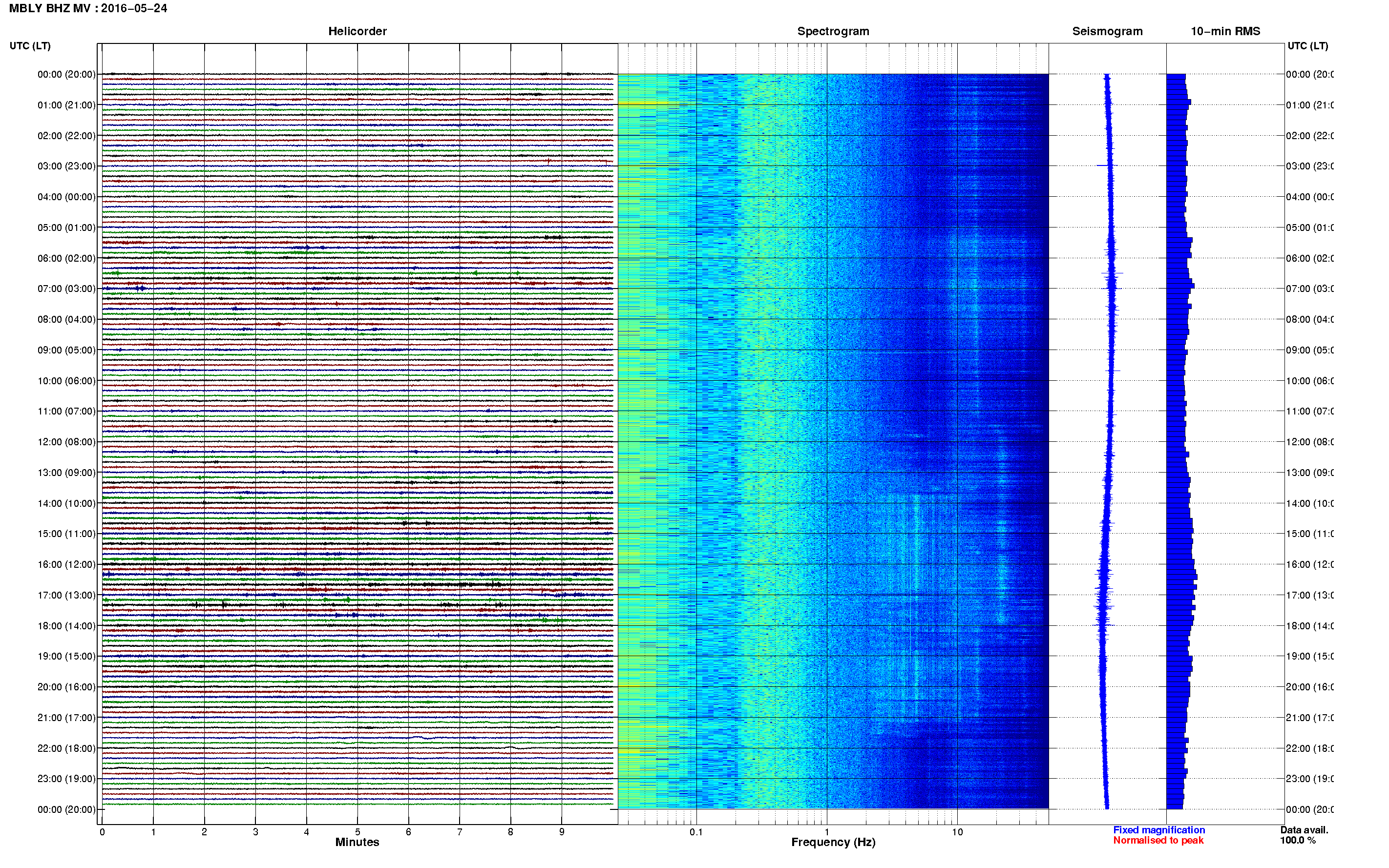Select the left 04:00 (00:00) time label
1389x868 pixels.
pos(66,197)
